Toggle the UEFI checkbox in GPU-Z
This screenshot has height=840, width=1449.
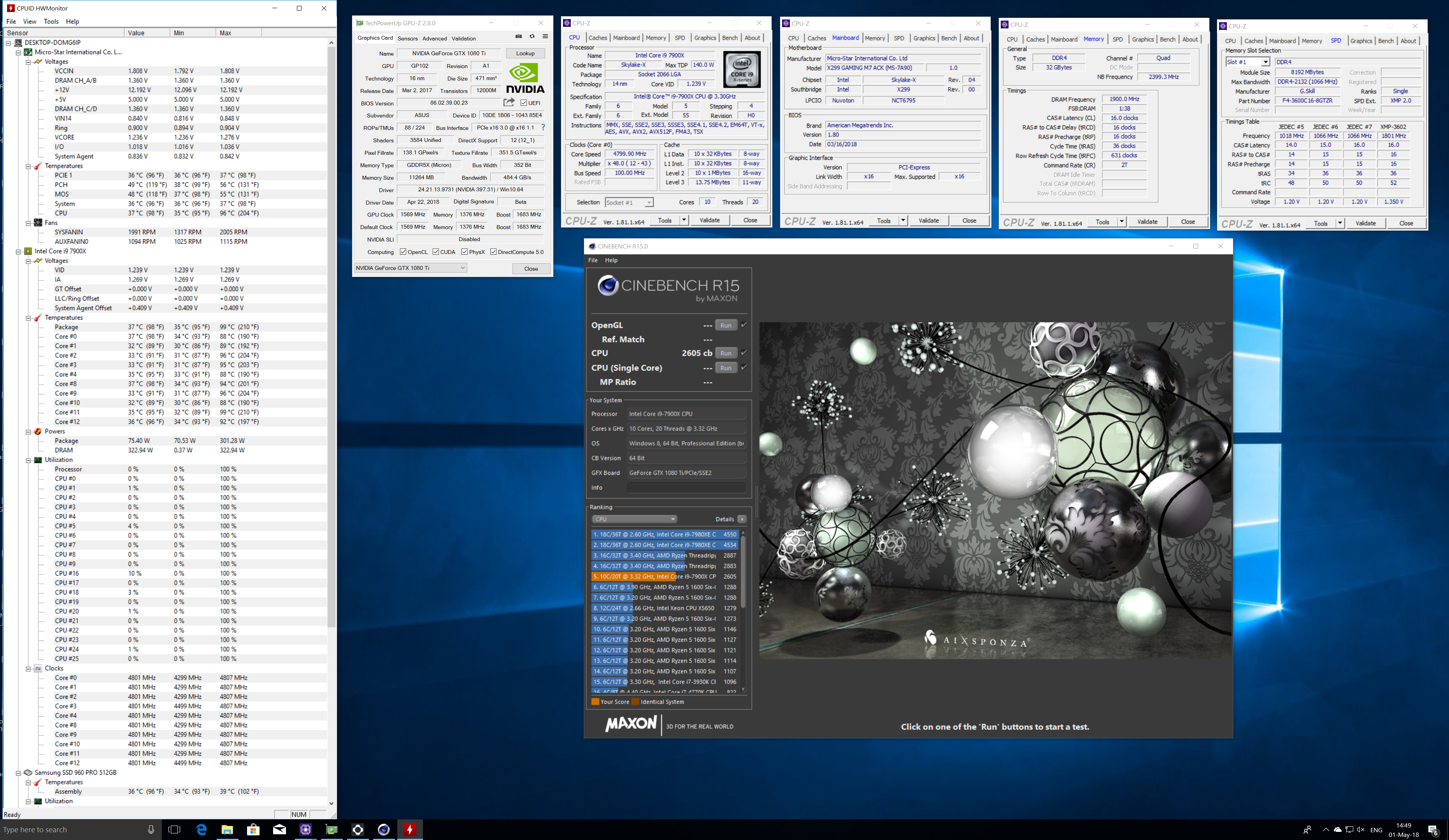[x=524, y=103]
